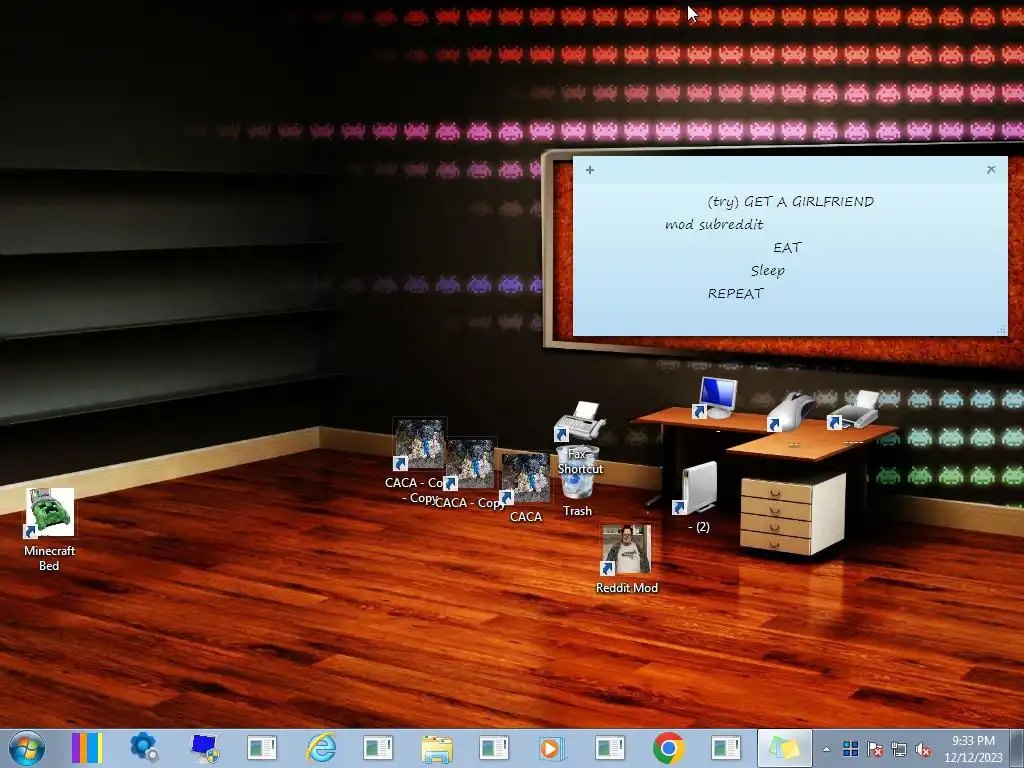The width and height of the screenshot is (1024, 768).
Task: Add a new sticky note with plus button
Action: (590, 170)
